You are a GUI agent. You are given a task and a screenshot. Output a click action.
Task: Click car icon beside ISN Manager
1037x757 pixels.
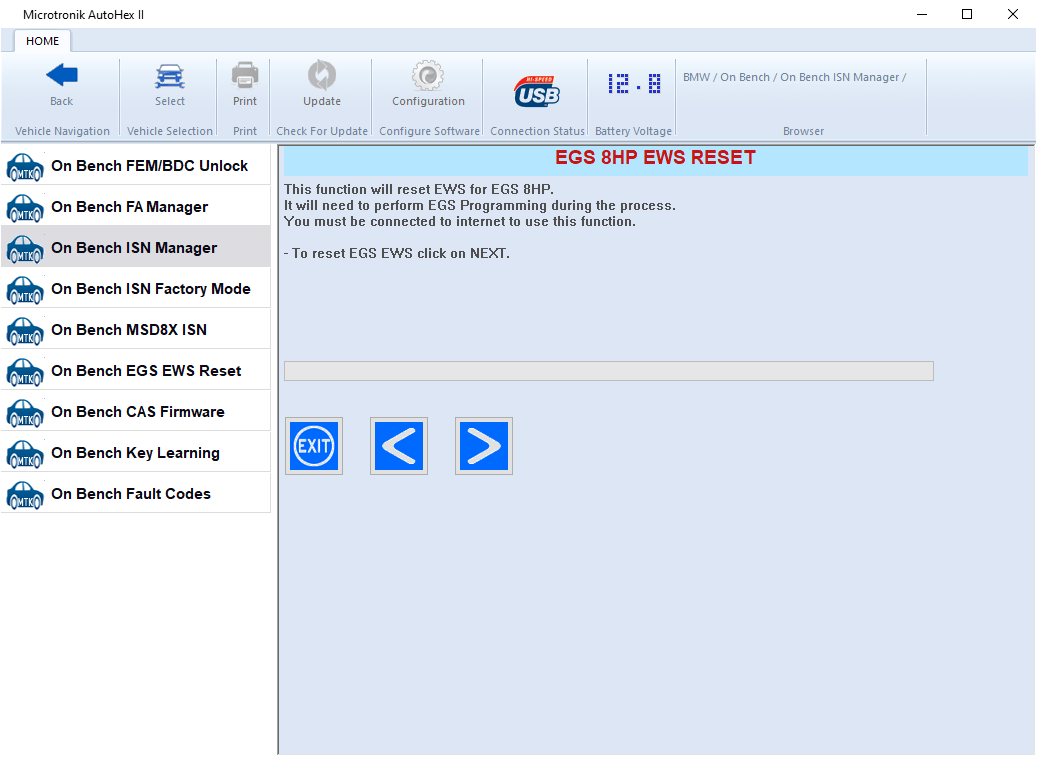click(25, 249)
